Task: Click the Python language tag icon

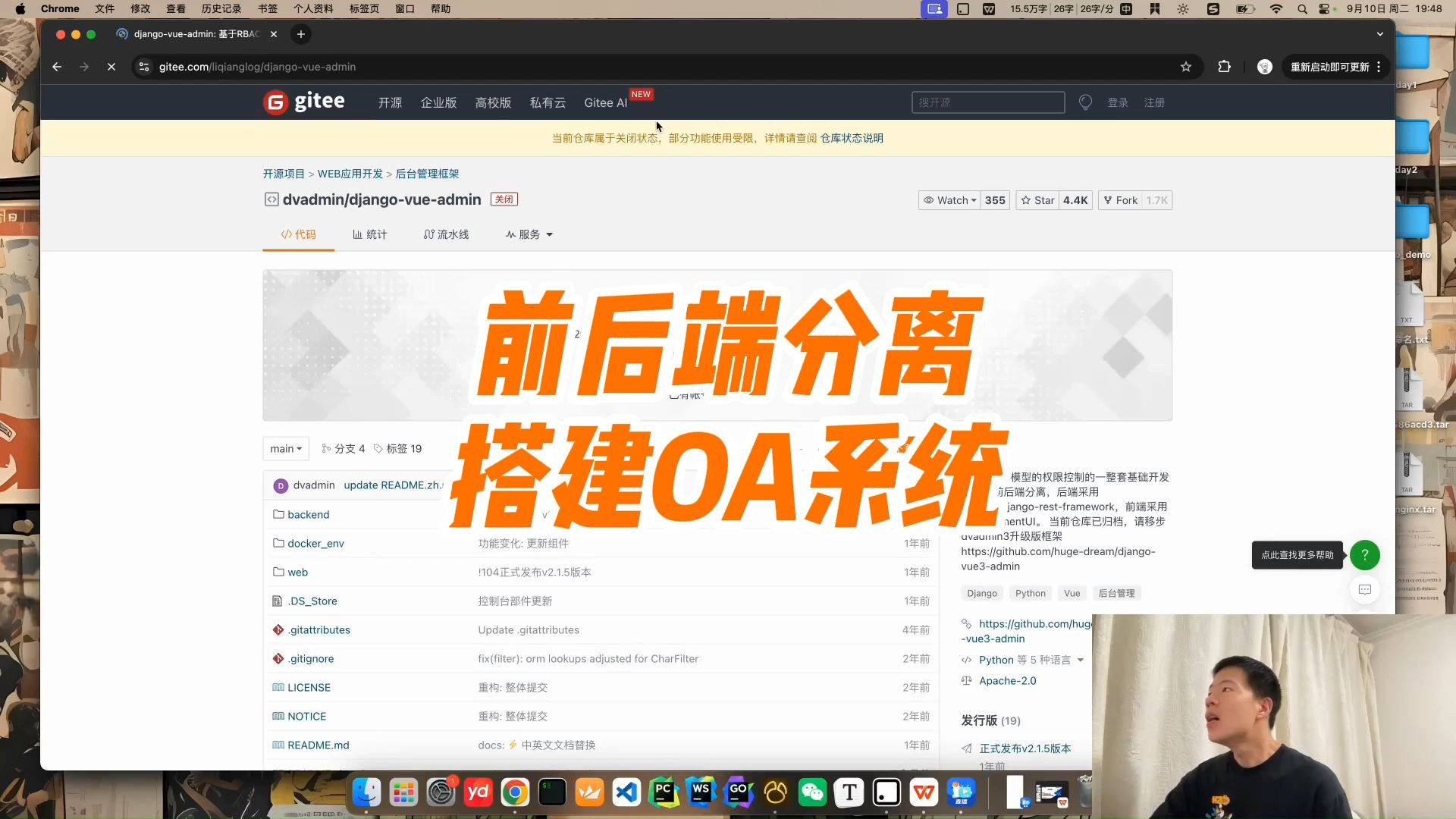Action: (x=1031, y=593)
